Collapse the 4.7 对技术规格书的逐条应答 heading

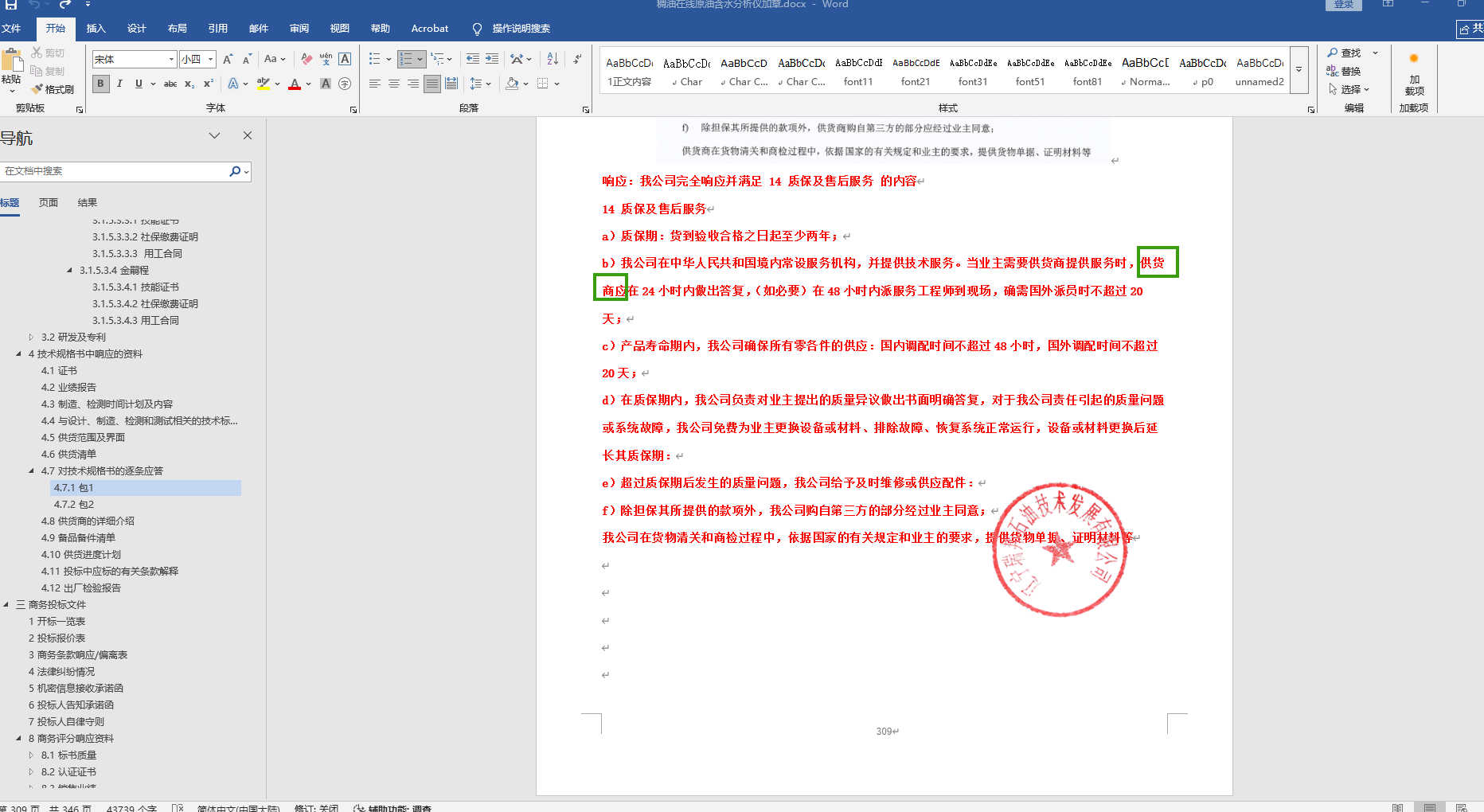coord(31,471)
